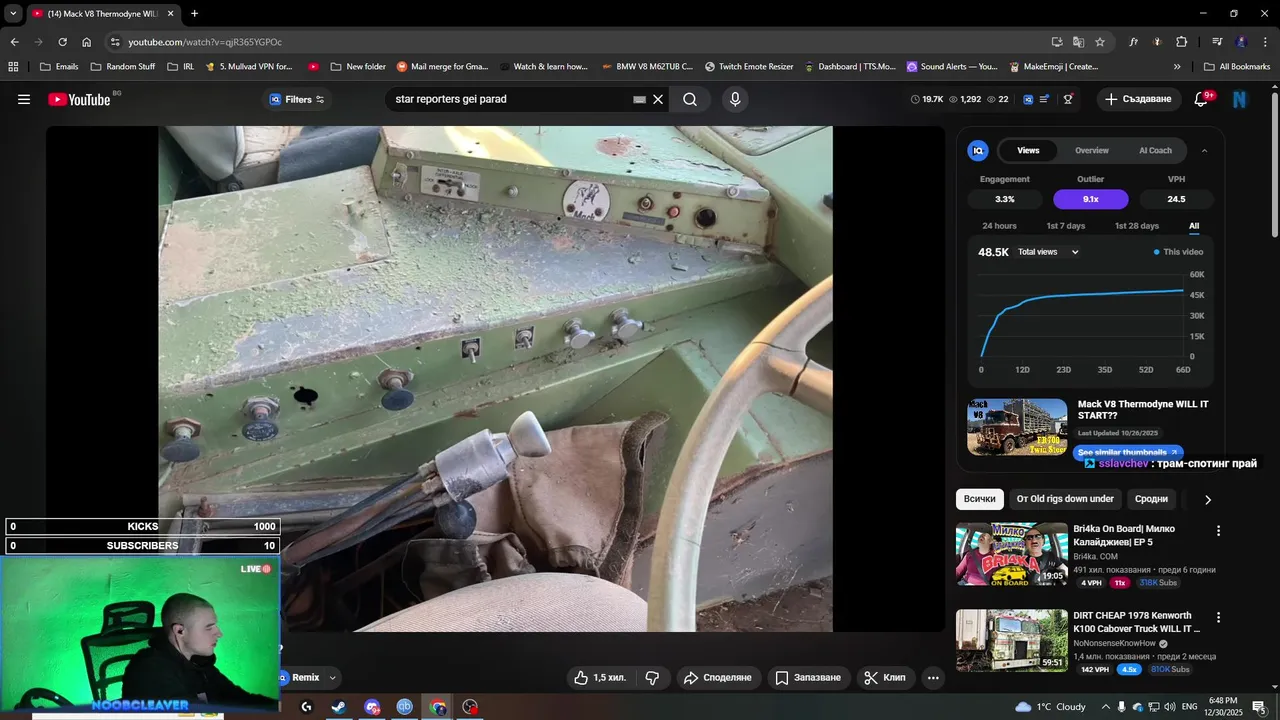
Task: Expand the Total views dropdown
Action: click(x=1048, y=252)
